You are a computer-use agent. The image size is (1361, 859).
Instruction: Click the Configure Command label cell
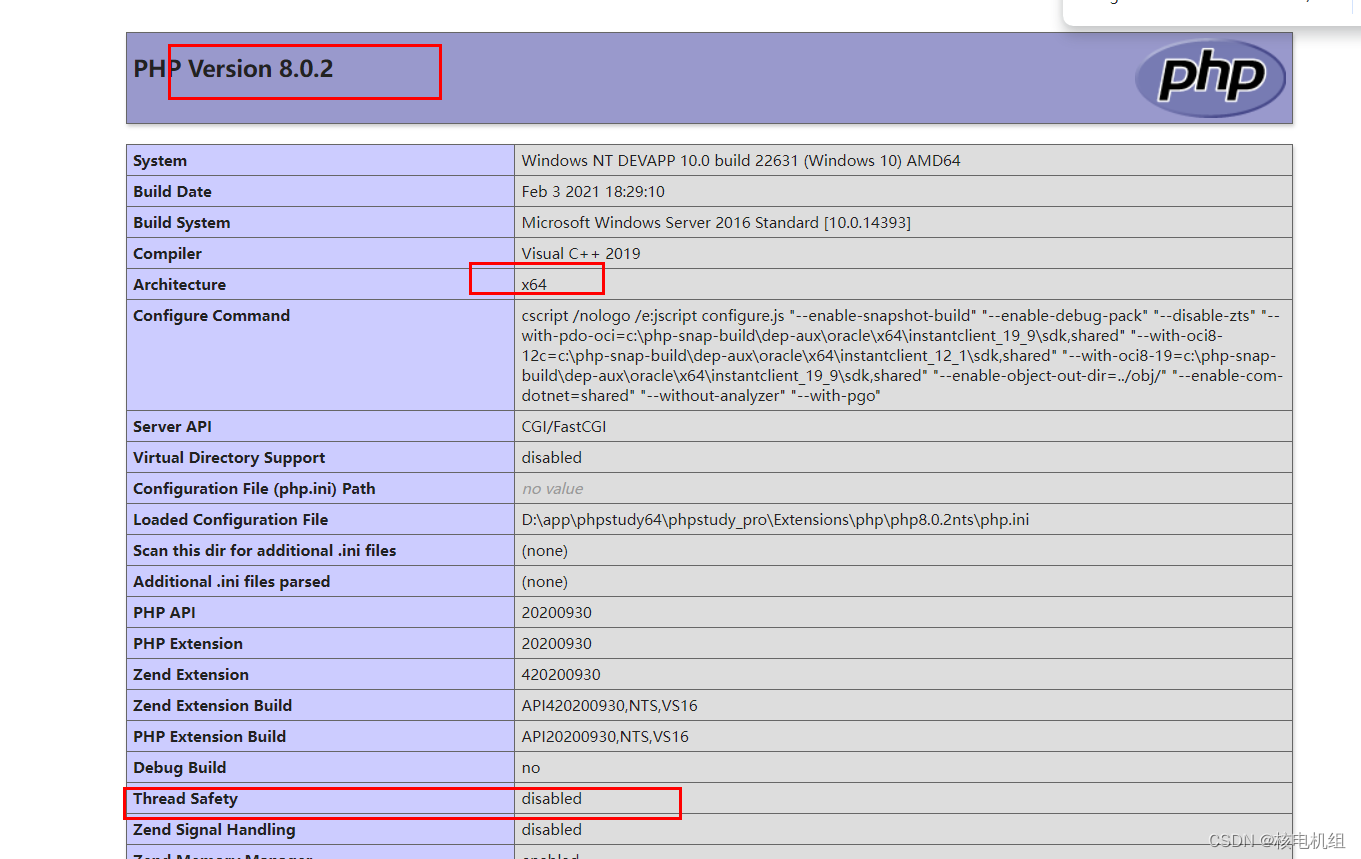pos(211,315)
